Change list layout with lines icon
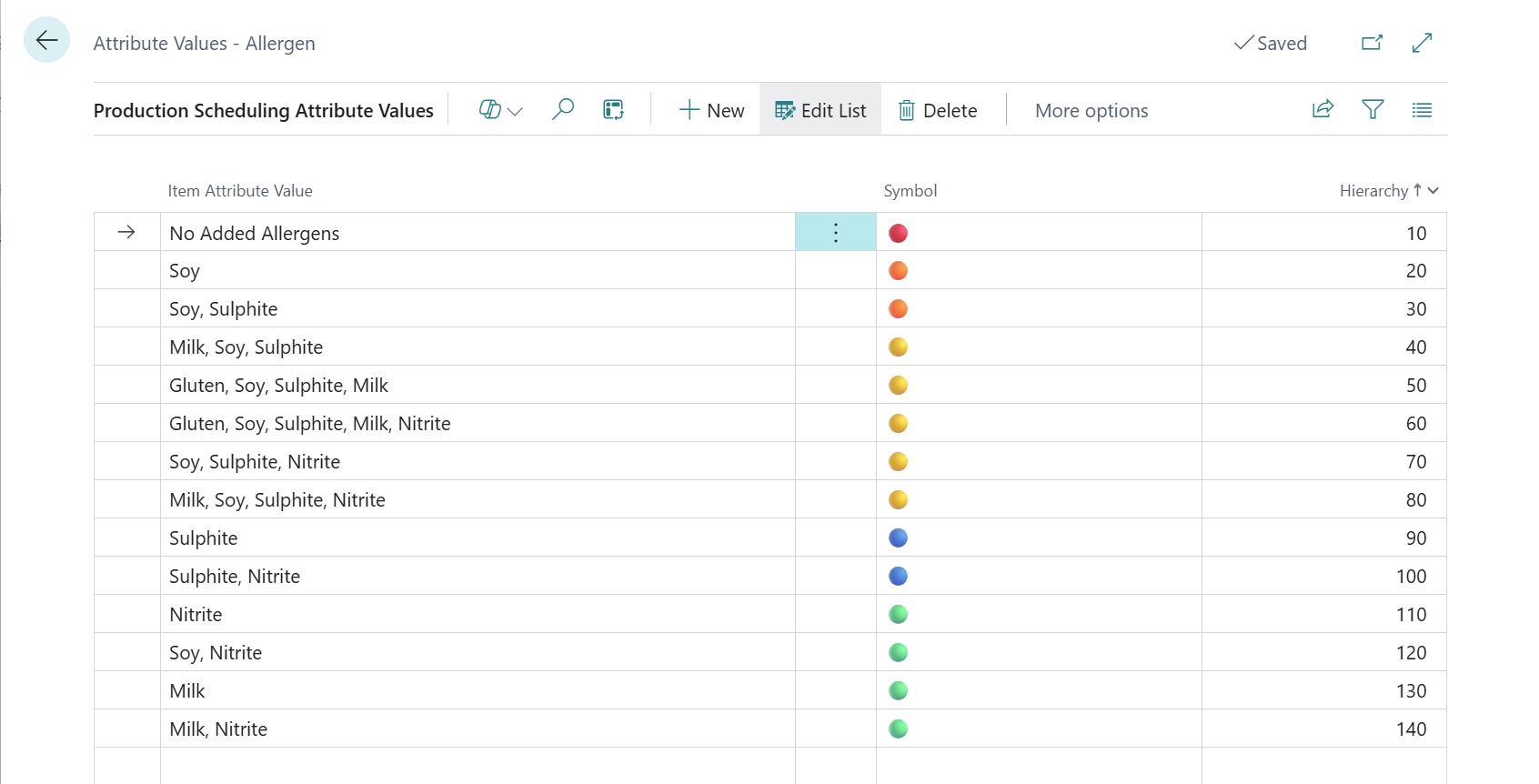The width and height of the screenshot is (1539, 784). [1422, 110]
